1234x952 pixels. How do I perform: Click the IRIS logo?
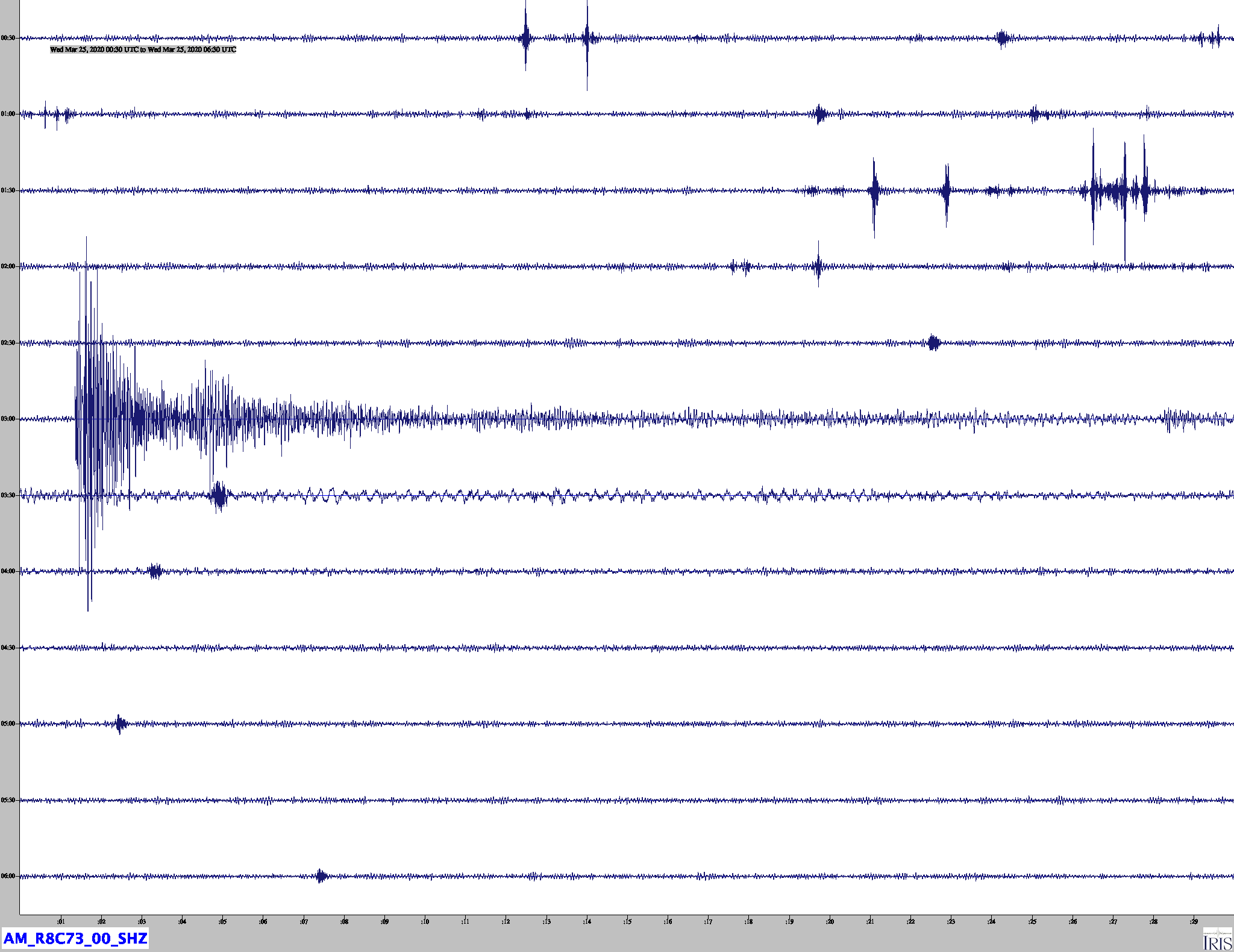[1217, 939]
